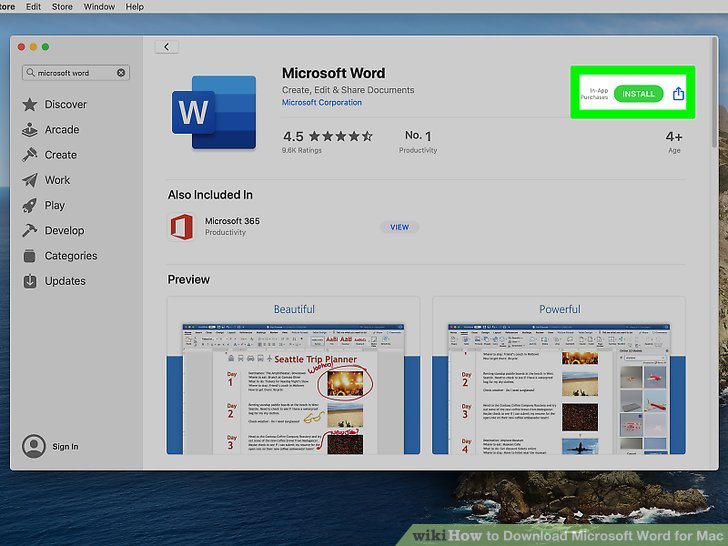This screenshot has height=546, width=728.
Task: Click the Microsoft 365 Office icon
Action: coord(182,227)
